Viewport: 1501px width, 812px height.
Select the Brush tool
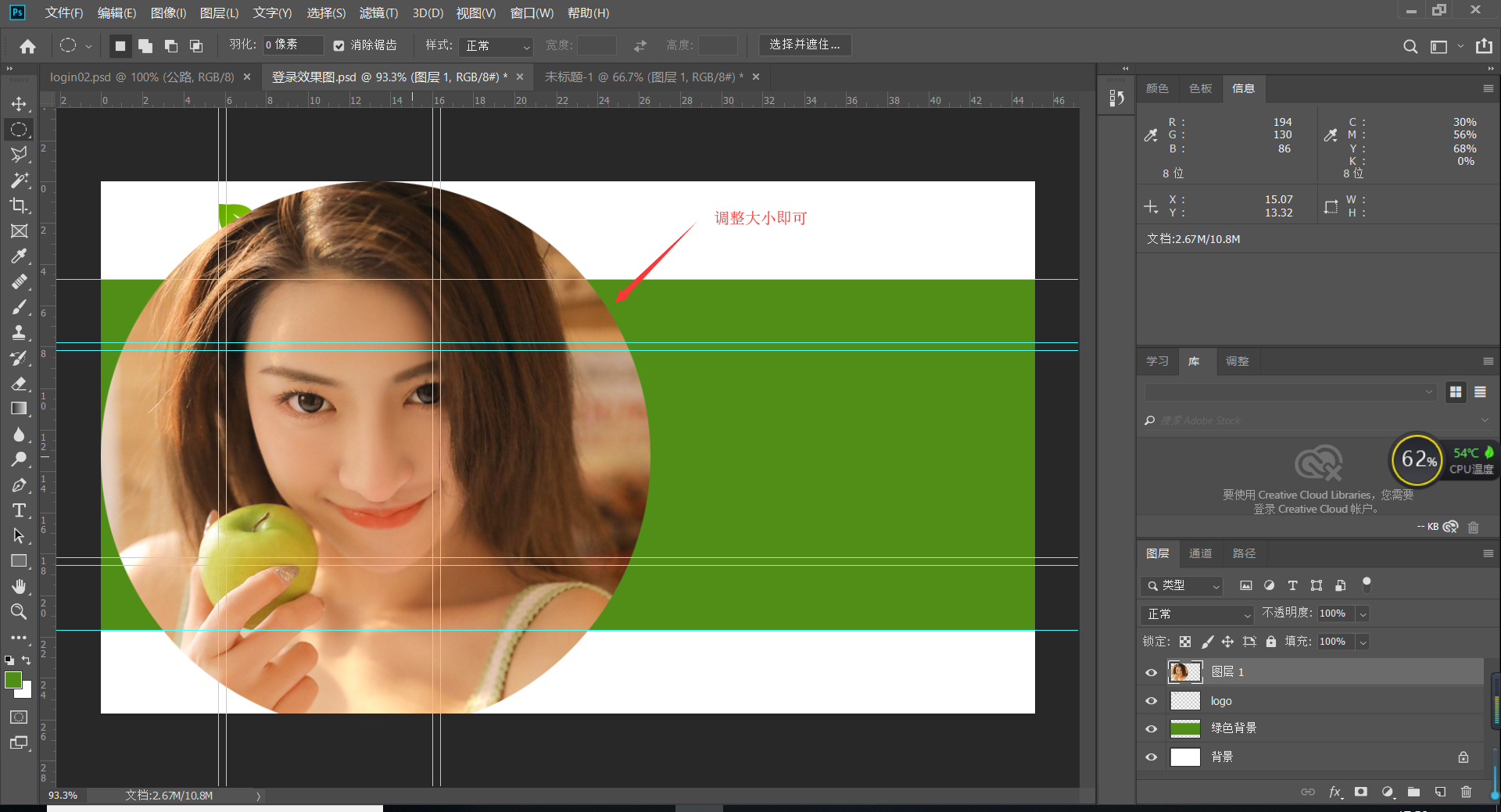pos(19,307)
